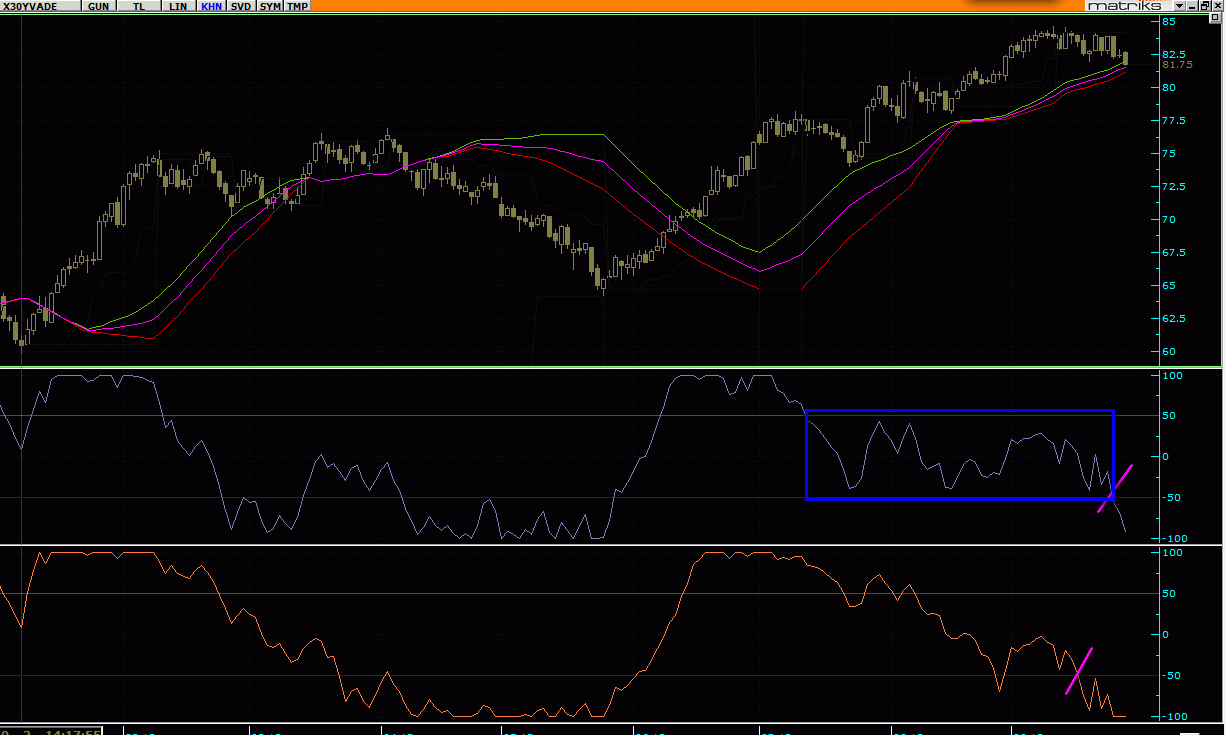Click the X30YVADE symbol field
The image size is (1226, 735).
pyautogui.click(x=41, y=6)
